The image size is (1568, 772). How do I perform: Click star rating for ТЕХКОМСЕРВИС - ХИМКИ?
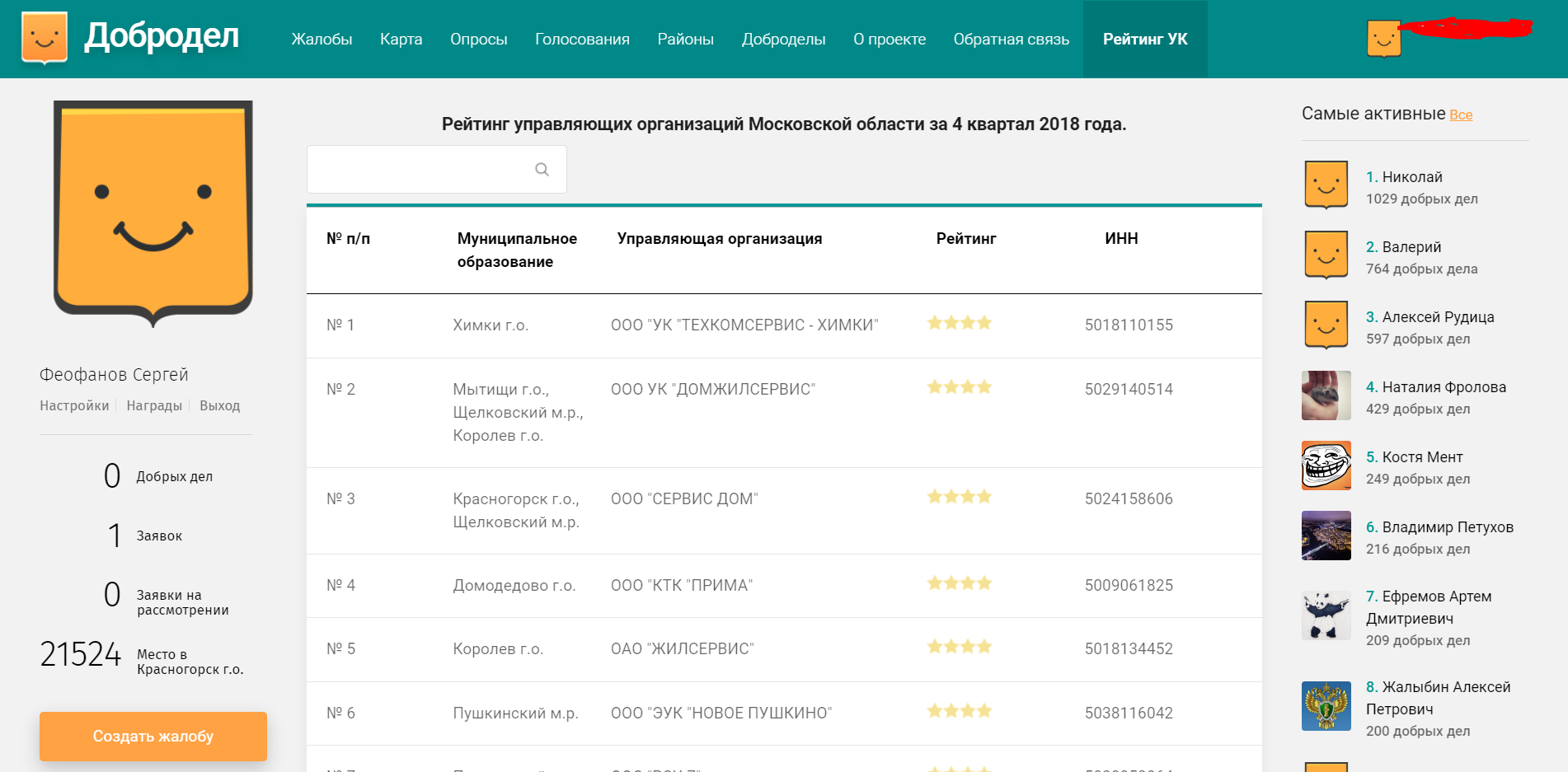[960, 323]
